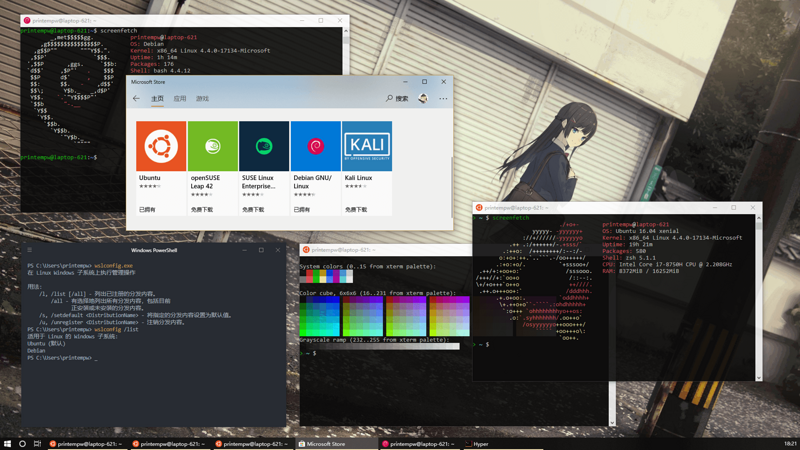Screen dimensions: 800x450
Task: Click the SUSE Linux Enterprise name text
Action: click(259, 182)
